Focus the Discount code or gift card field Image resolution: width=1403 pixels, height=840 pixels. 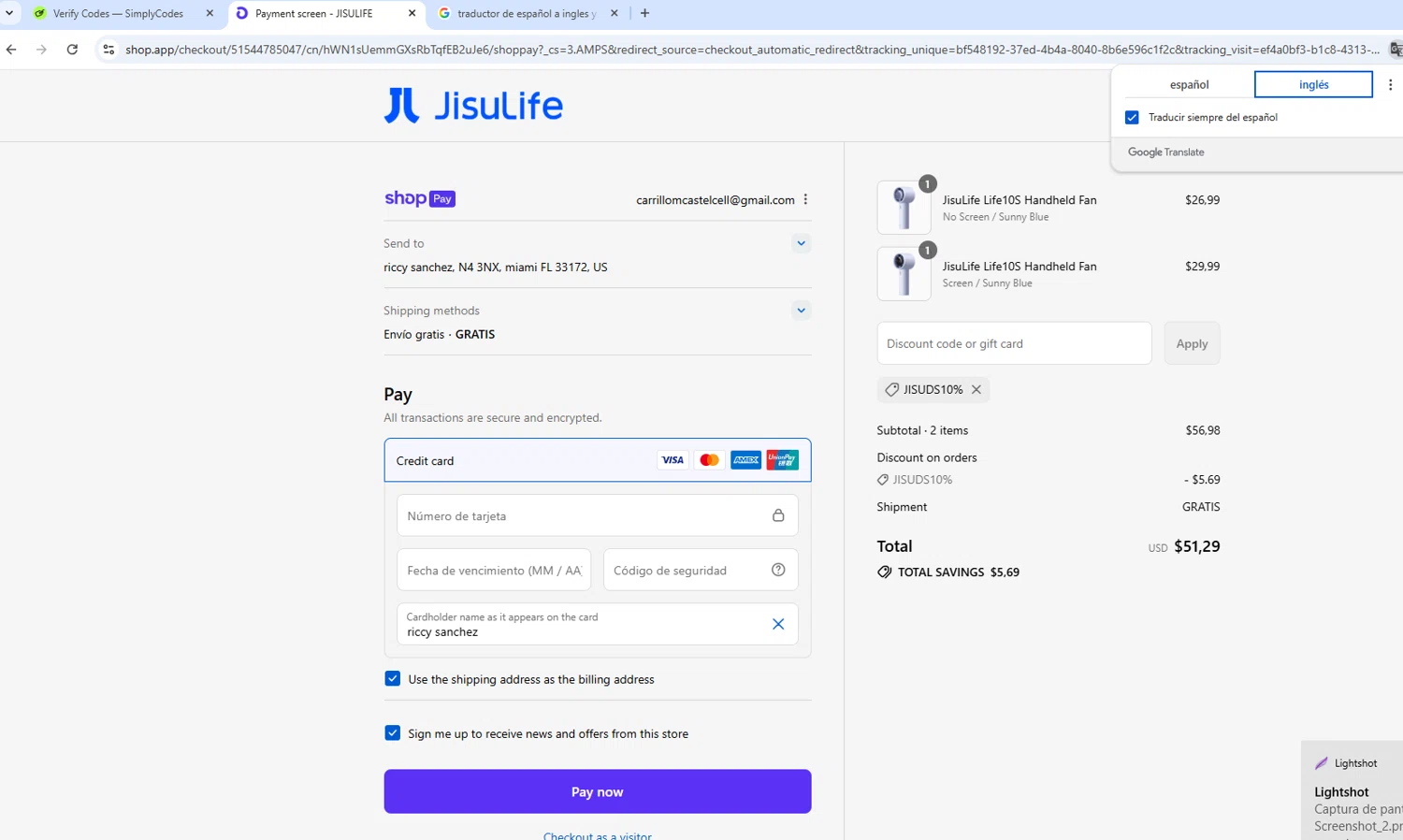1014,343
